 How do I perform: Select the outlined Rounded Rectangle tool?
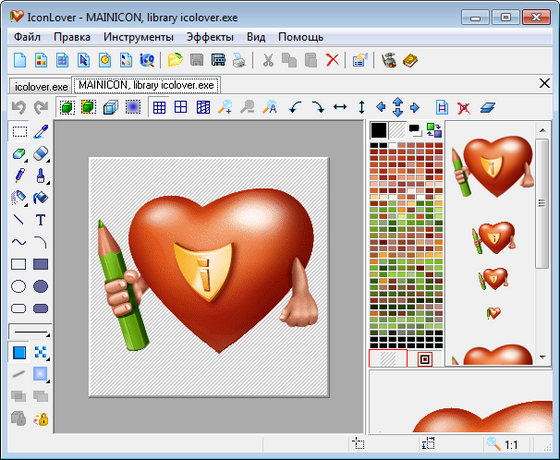[19, 308]
